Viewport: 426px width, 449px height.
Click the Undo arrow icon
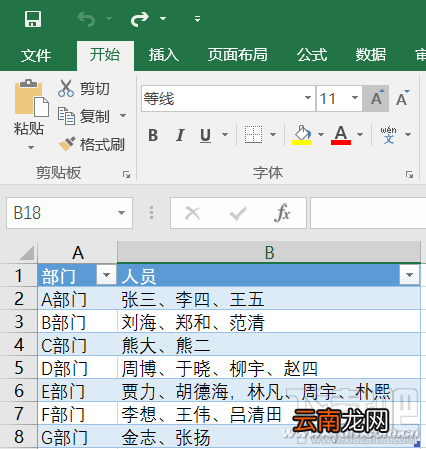[x=86, y=19]
